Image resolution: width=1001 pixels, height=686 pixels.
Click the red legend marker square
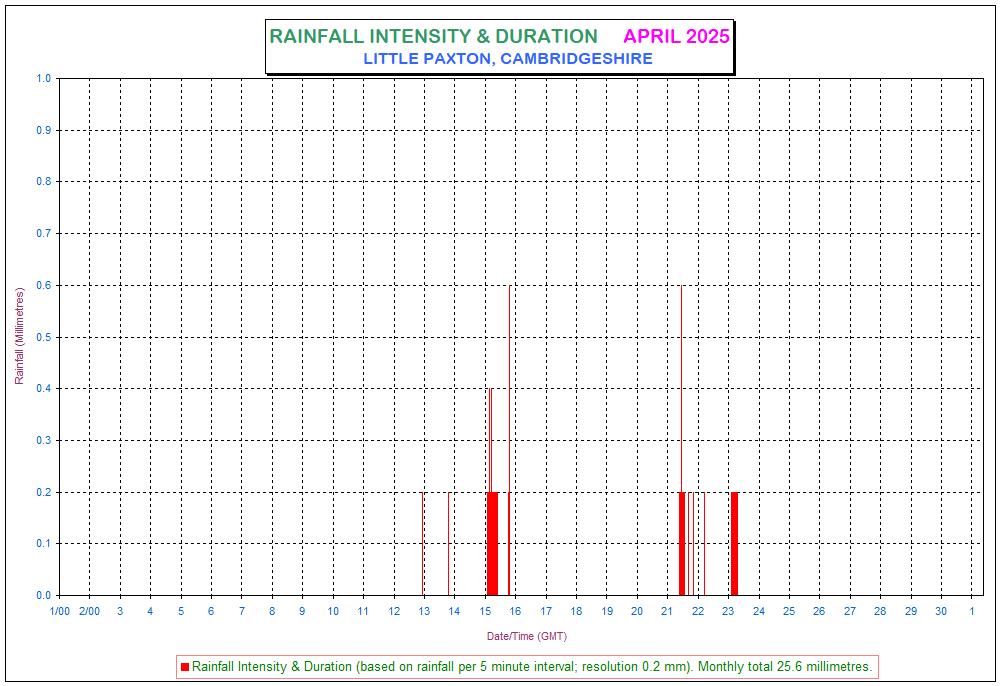(x=185, y=667)
